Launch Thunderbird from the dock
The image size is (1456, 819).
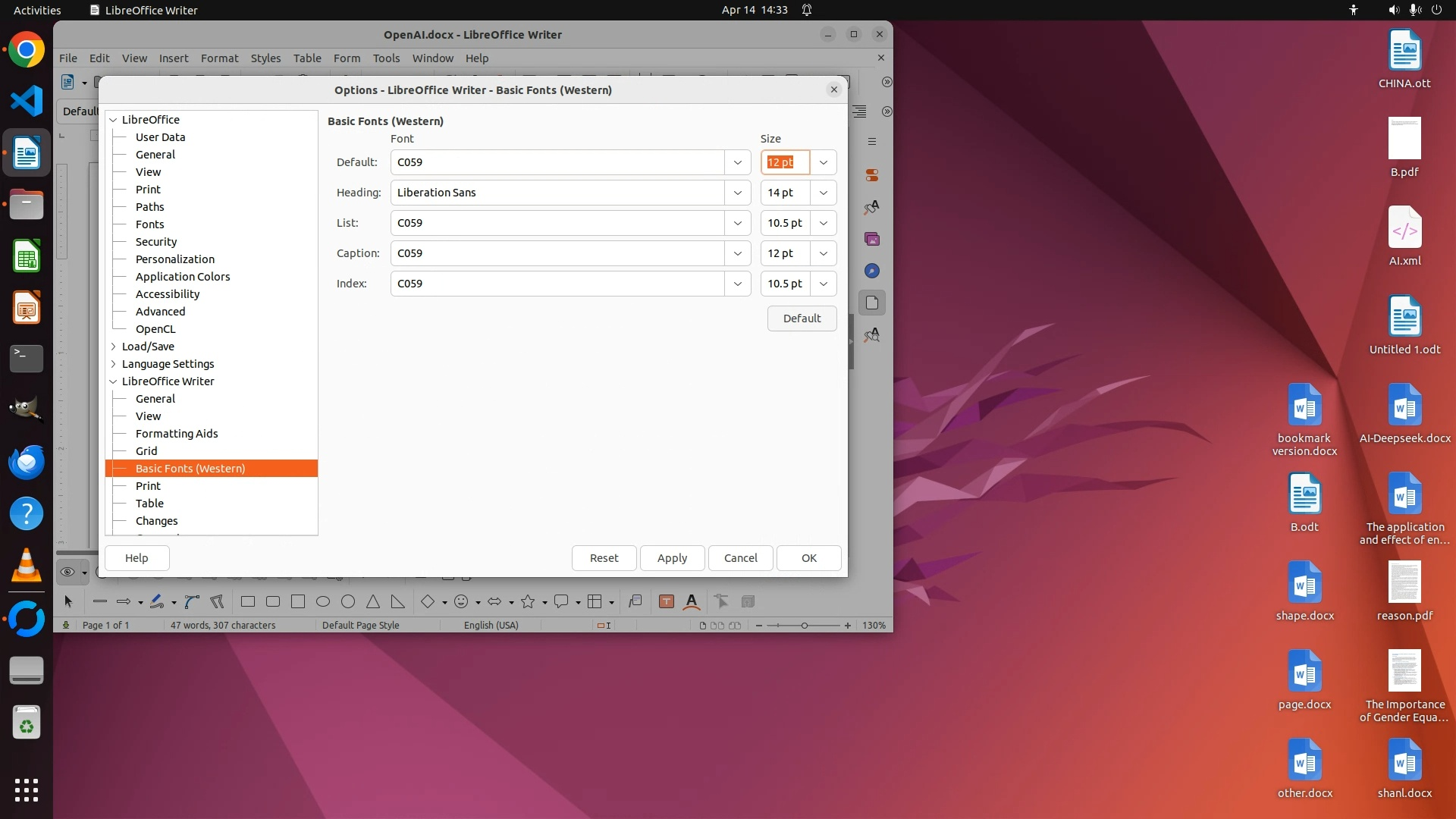click(x=27, y=462)
